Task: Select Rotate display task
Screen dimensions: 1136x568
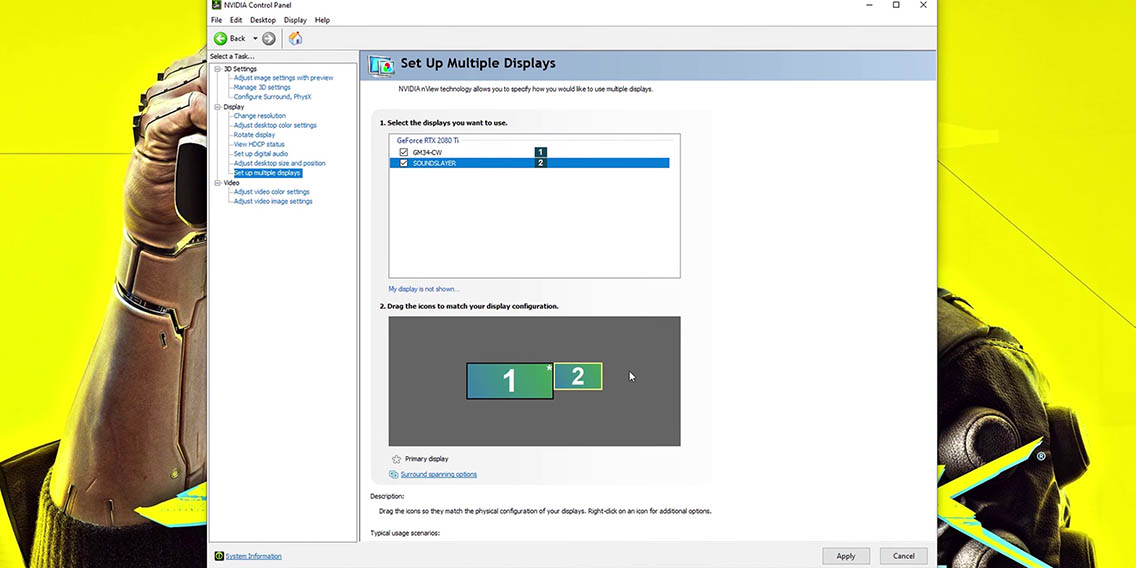Action: pyautogui.click(x=254, y=135)
